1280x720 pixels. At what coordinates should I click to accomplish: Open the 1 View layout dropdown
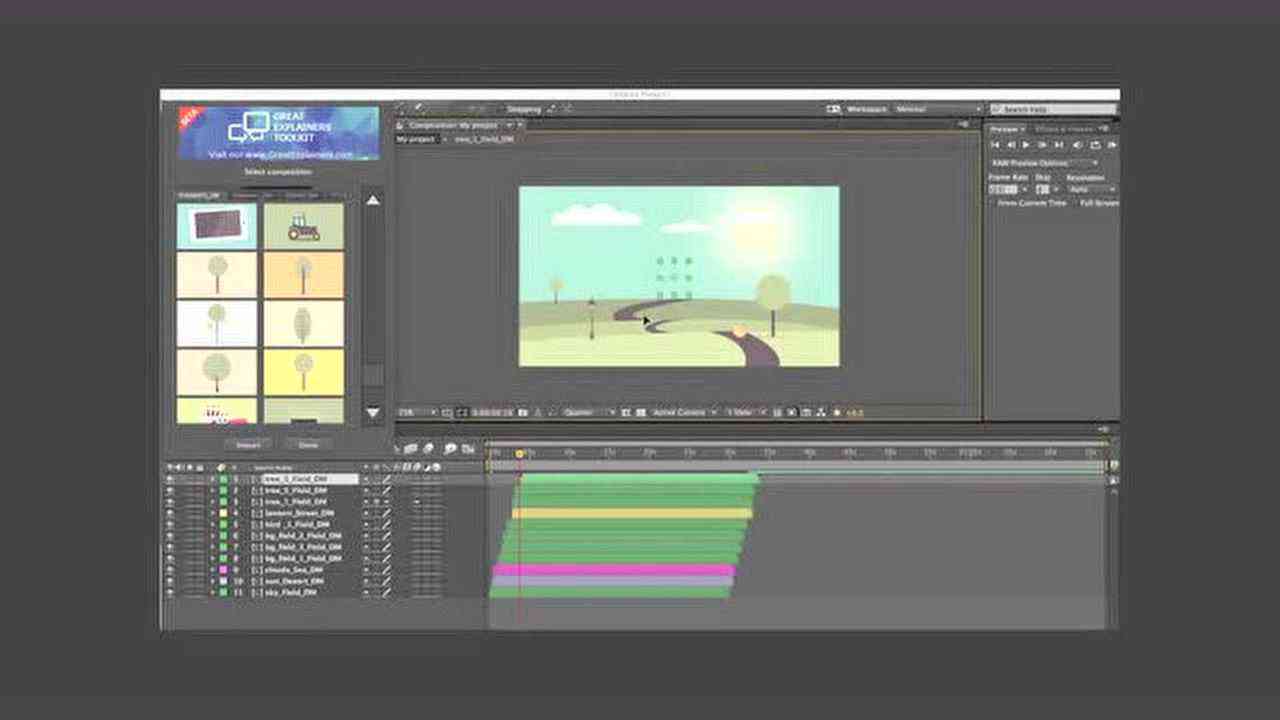[745, 412]
